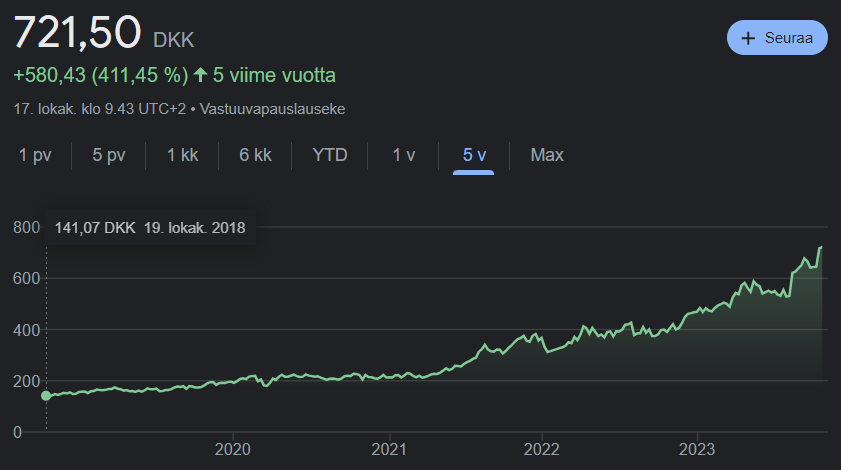Screen dimensions: 841x470
Task: Choose the 1 v time range
Action: click(x=403, y=155)
